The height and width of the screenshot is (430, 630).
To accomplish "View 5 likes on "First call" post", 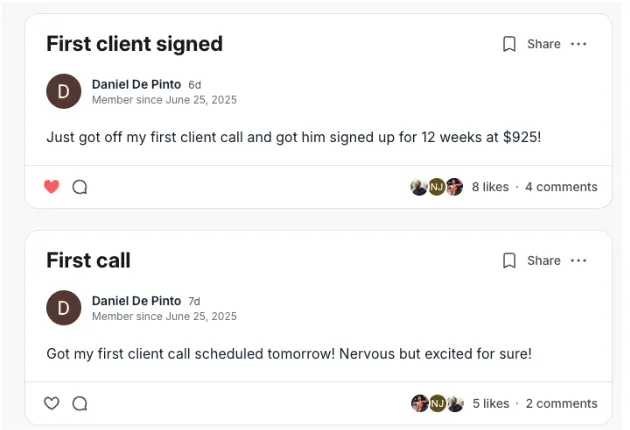I will (491, 403).
